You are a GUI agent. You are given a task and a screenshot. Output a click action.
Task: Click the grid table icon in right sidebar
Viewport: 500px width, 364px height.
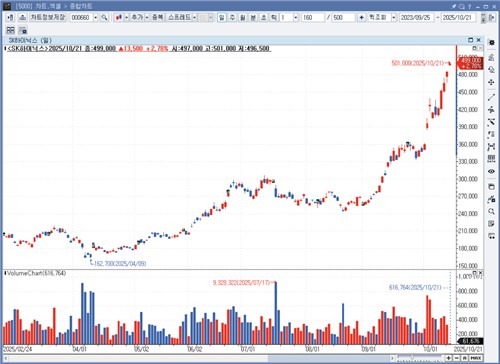(491, 159)
